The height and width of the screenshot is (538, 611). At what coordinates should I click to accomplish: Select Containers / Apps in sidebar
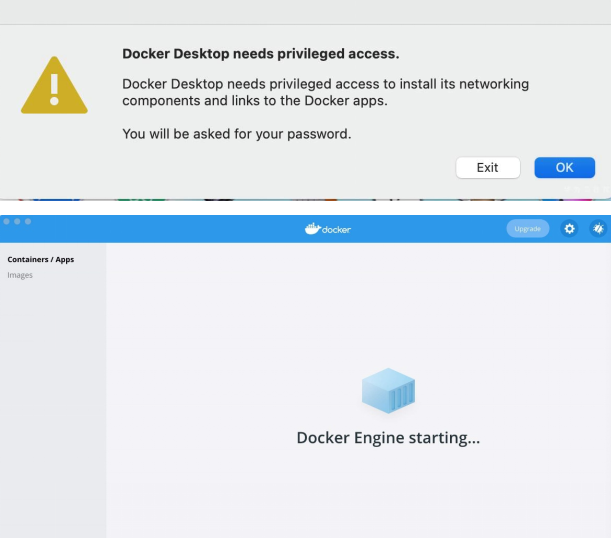[40, 260]
